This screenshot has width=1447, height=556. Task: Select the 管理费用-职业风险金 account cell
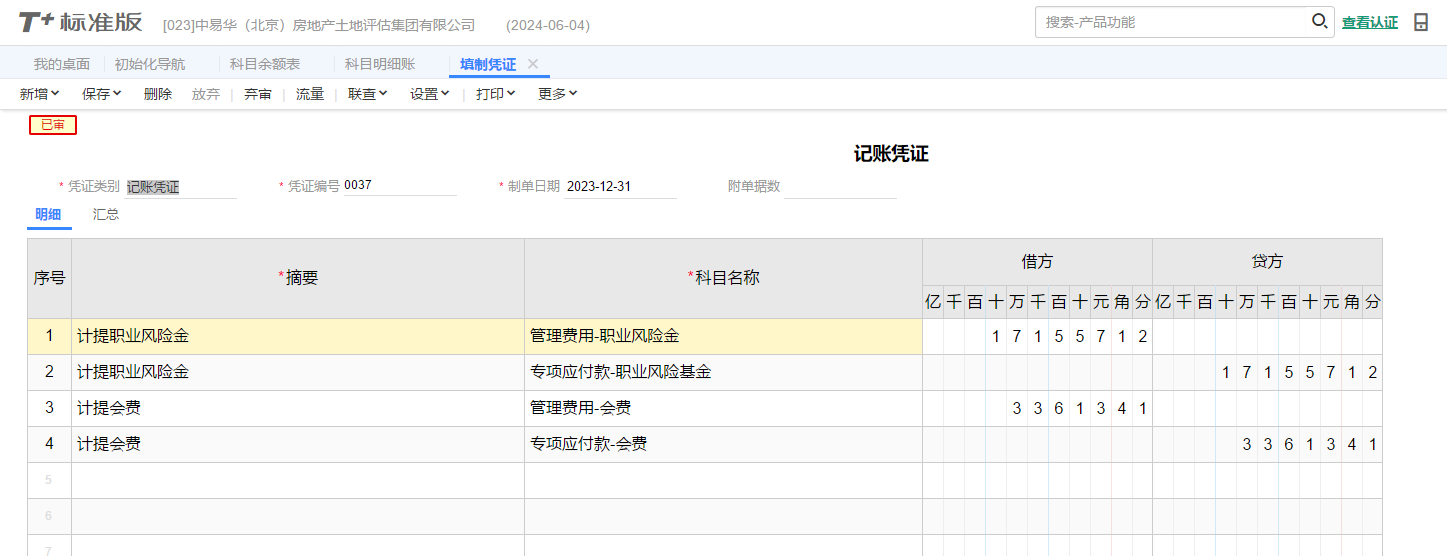point(722,336)
